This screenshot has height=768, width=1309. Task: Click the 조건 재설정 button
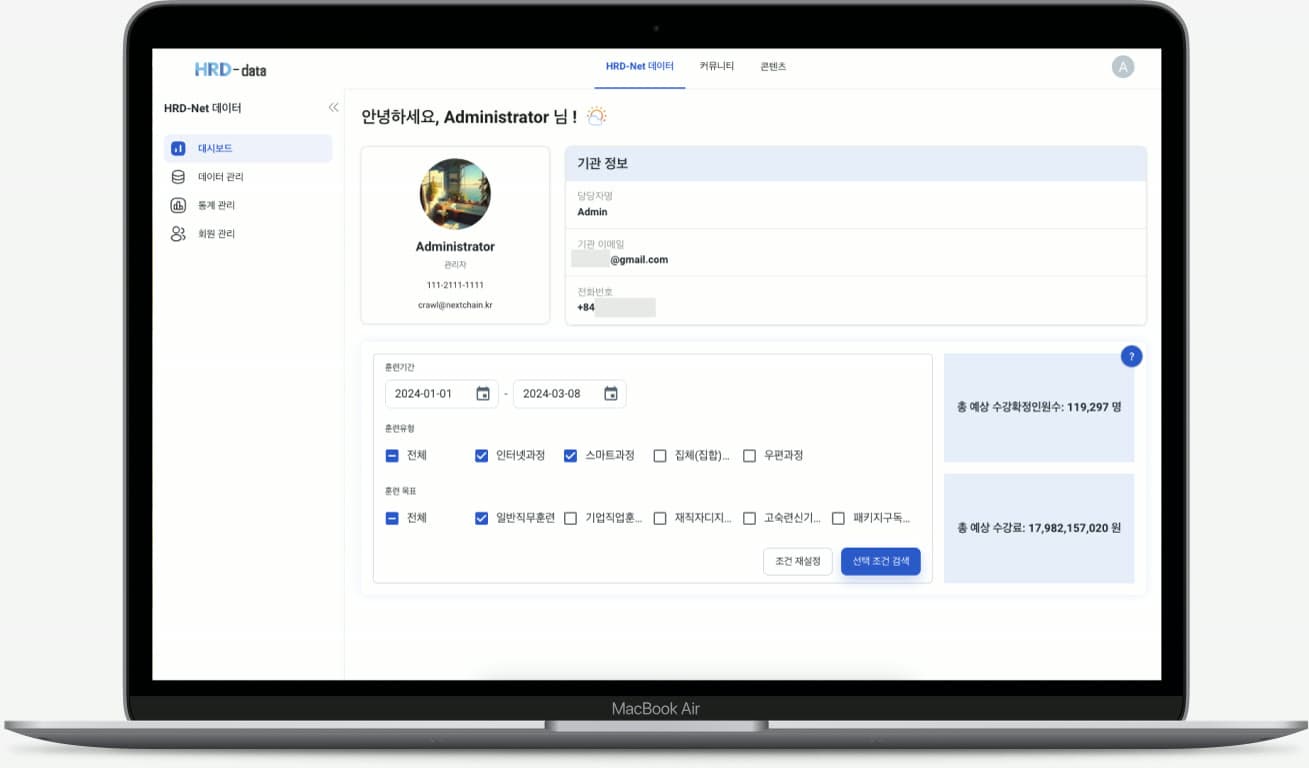pos(797,562)
